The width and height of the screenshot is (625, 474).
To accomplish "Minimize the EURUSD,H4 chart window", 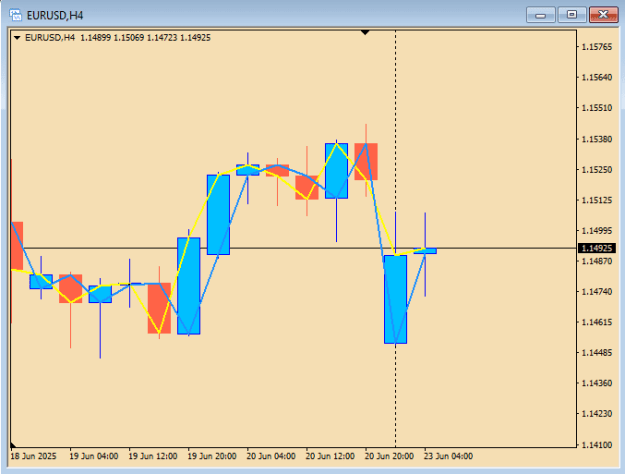I will (540, 15).
